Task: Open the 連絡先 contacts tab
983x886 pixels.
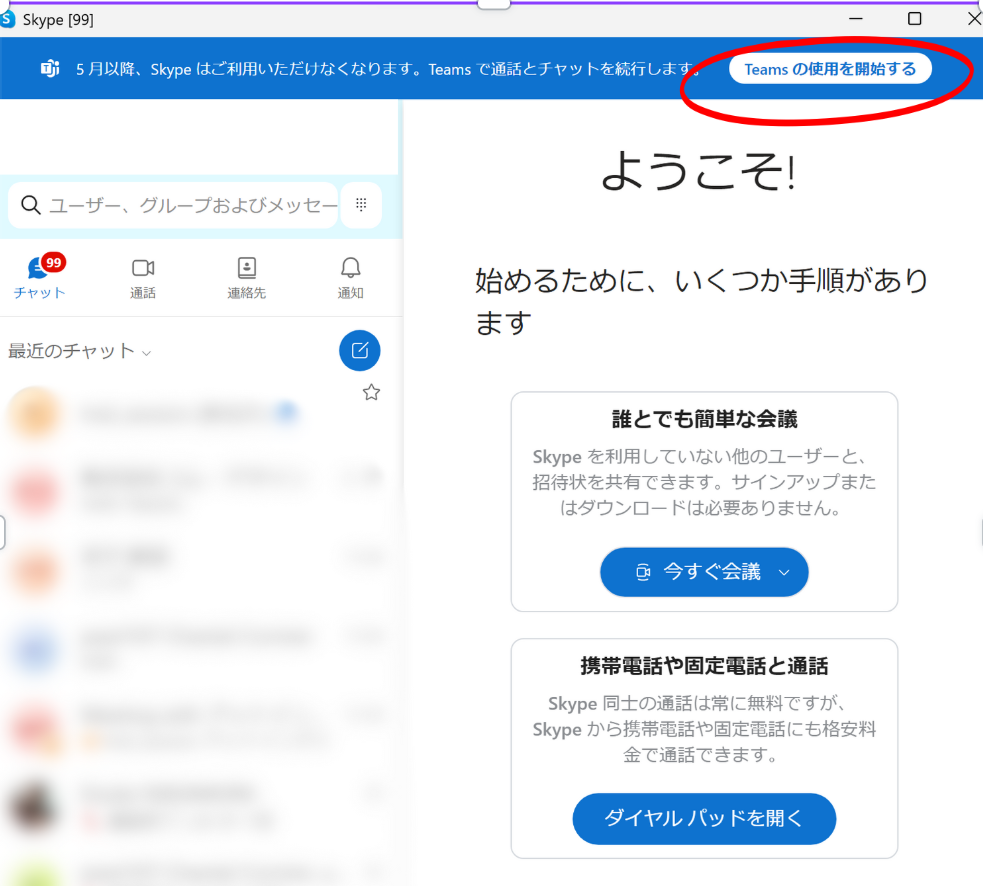Action: coord(246,277)
